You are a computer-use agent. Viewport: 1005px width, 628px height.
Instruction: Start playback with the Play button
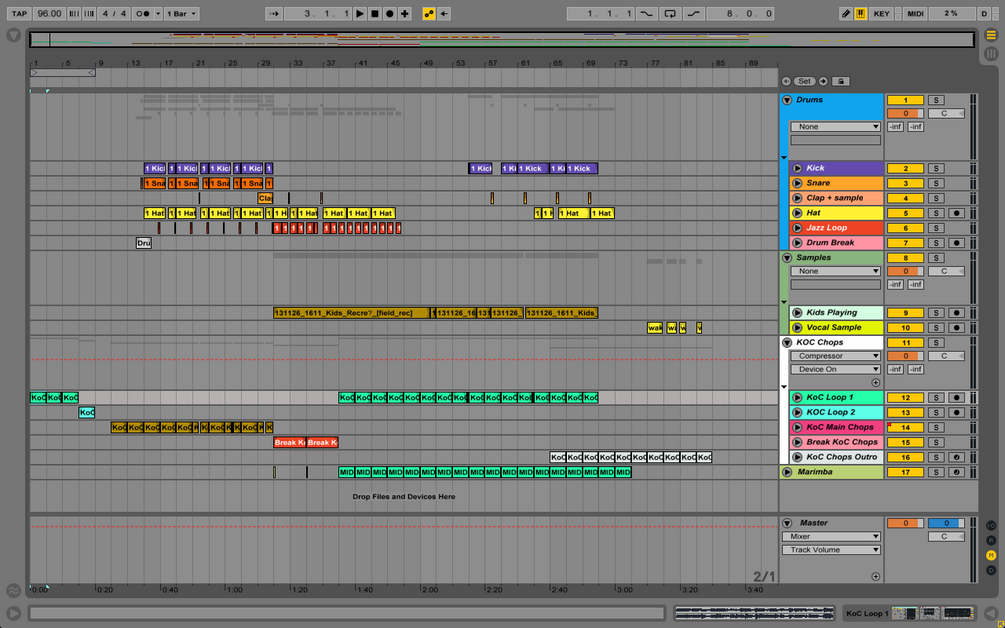tap(360, 13)
